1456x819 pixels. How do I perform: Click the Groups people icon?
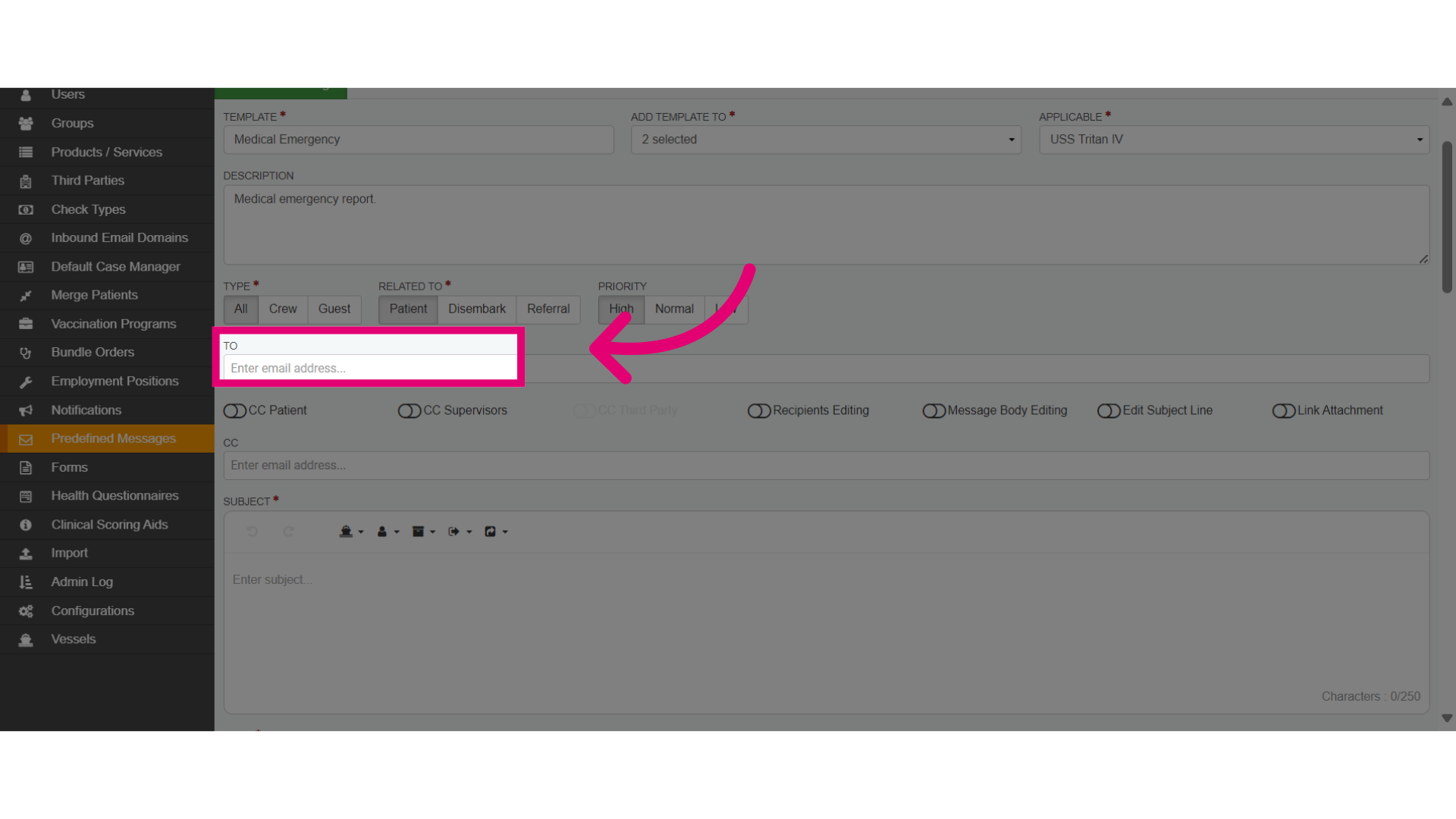click(26, 124)
